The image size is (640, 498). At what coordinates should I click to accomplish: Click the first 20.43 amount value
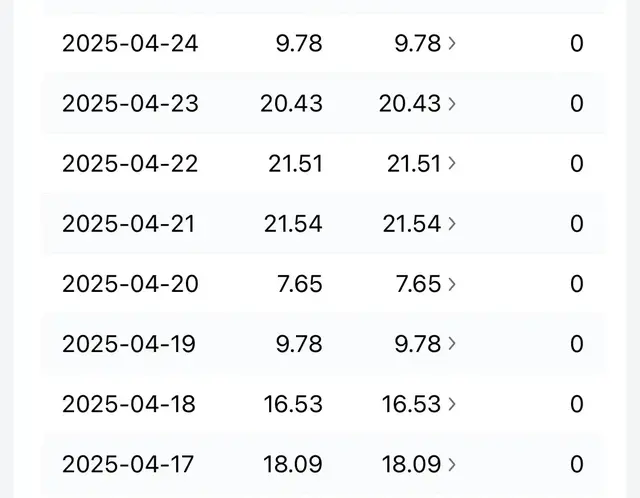click(x=292, y=104)
